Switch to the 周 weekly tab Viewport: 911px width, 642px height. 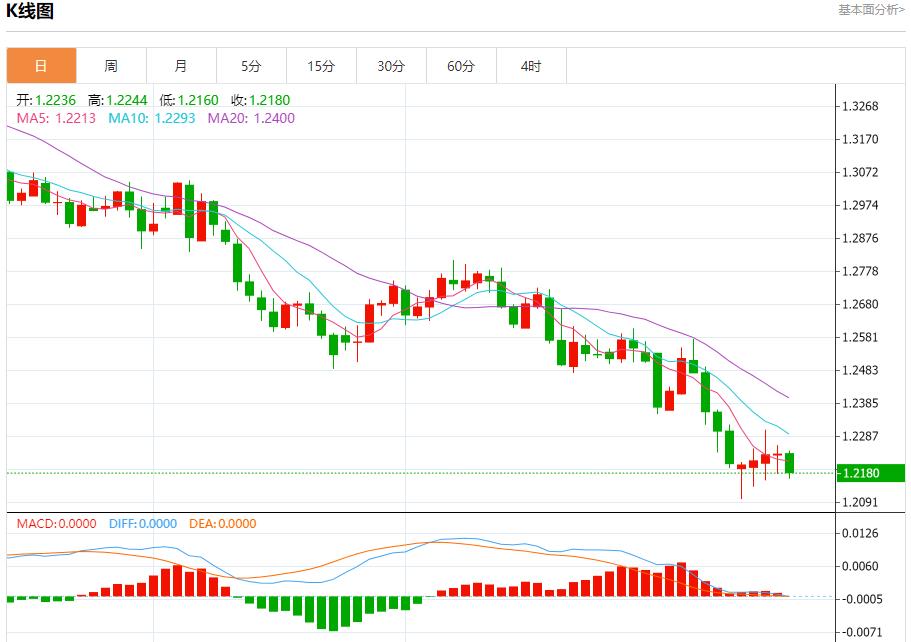[111, 66]
